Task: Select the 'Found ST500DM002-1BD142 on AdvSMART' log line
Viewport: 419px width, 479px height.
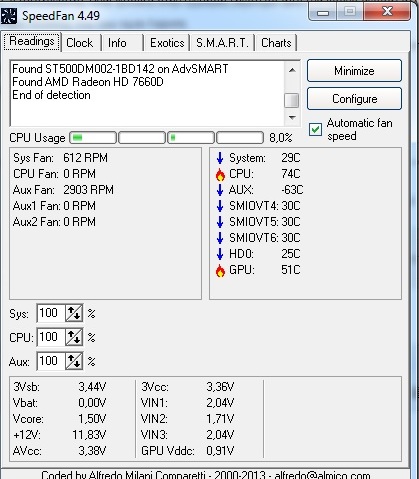Action: [x=120, y=69]
